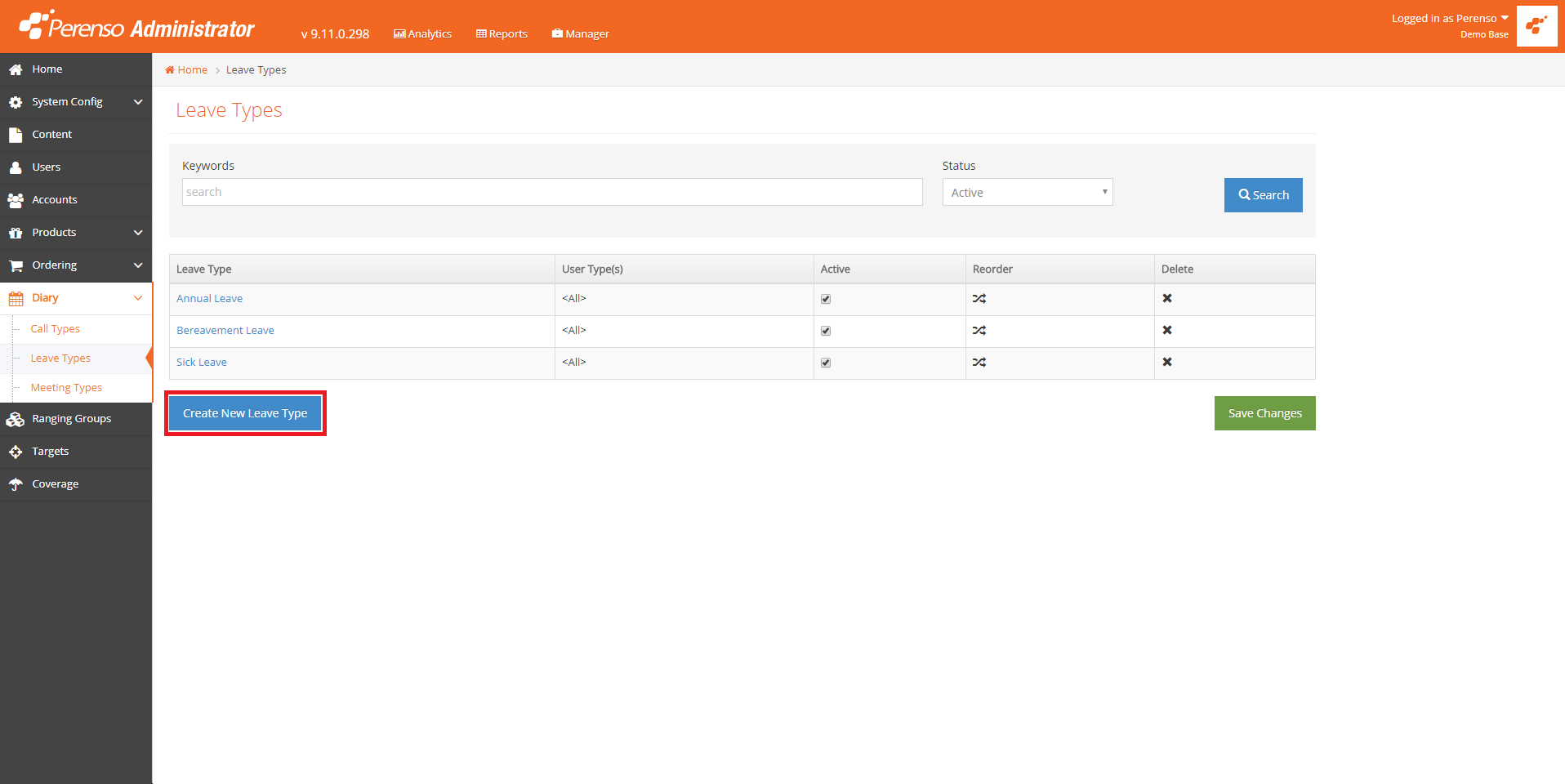Click the Content document icon
The width and height of the screenshot is (1565, 784).
pyautogui.click(x=16, y=135)
